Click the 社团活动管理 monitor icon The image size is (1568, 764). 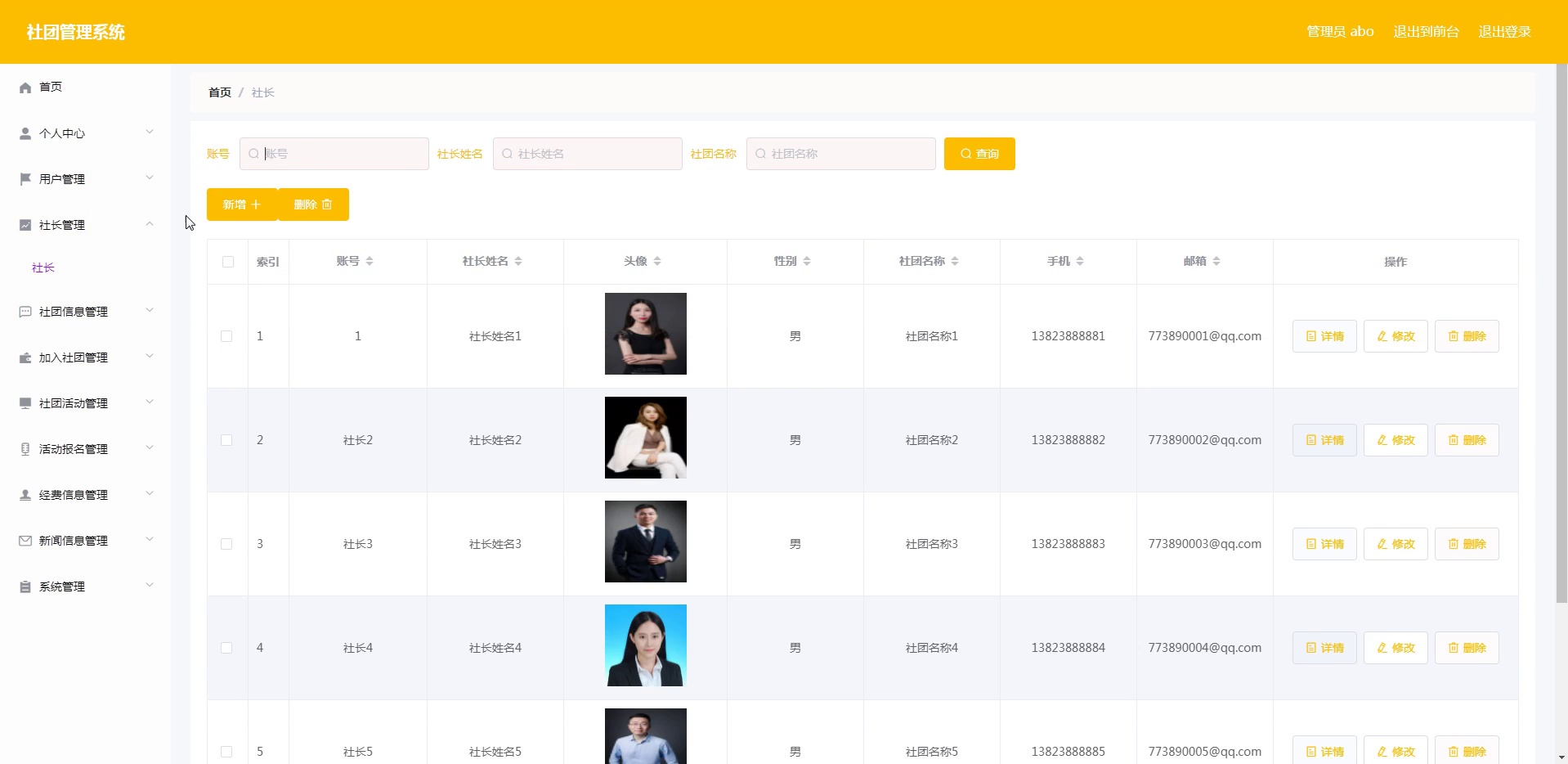point(25,403)
